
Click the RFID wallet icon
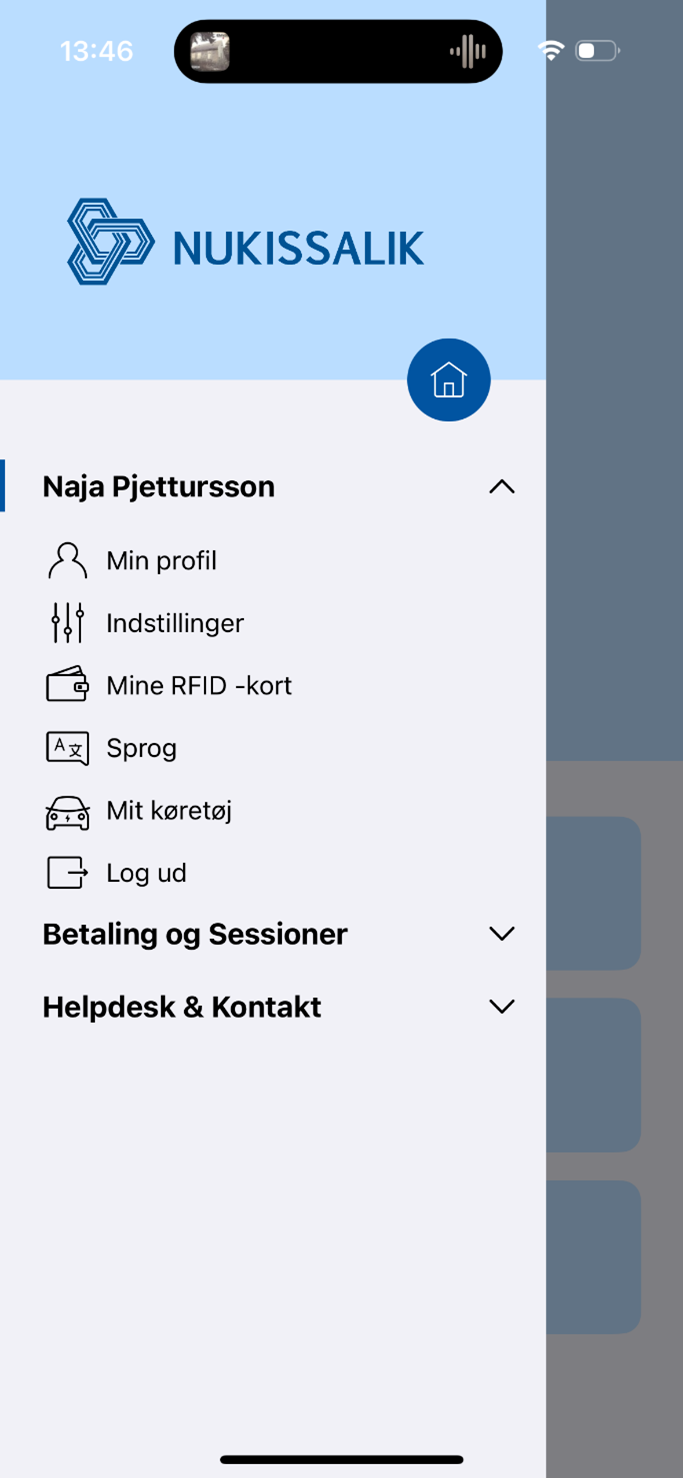(x=67, y=686)
